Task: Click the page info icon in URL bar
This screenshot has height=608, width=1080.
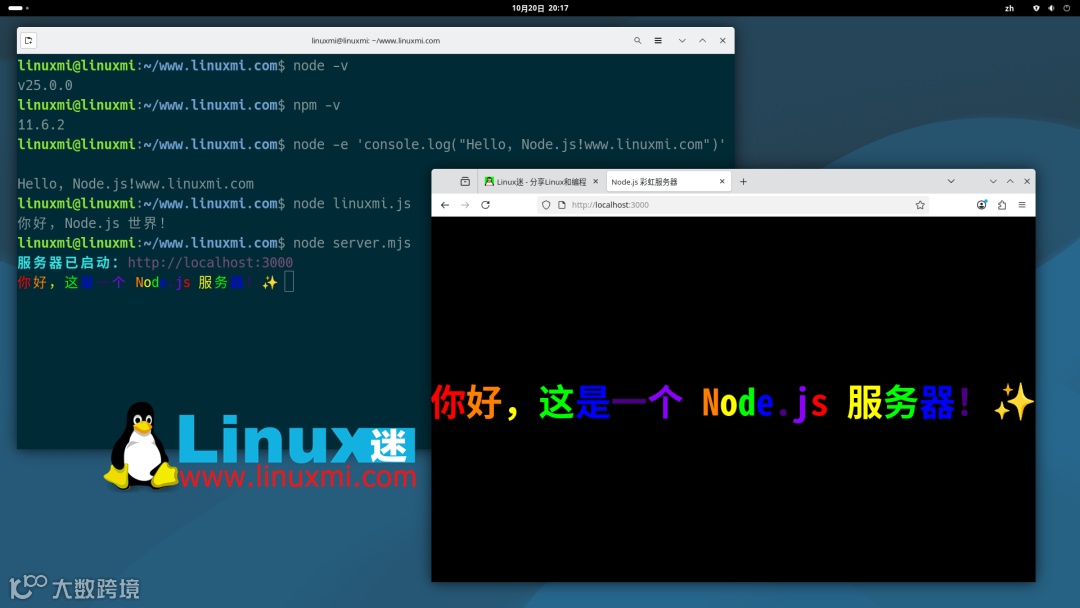Action: coord(562,205)
